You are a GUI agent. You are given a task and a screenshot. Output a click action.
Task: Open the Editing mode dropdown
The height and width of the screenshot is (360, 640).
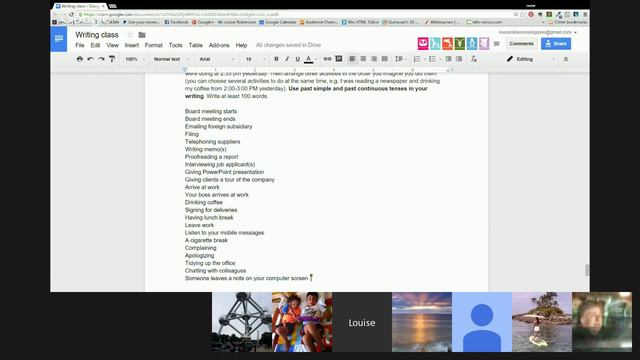pyautogui.click(x=531, y=59)
